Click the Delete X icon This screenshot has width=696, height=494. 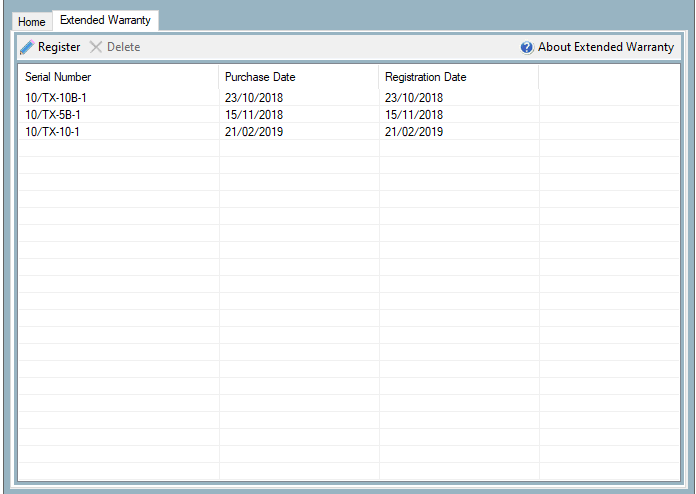click(96, 47)
